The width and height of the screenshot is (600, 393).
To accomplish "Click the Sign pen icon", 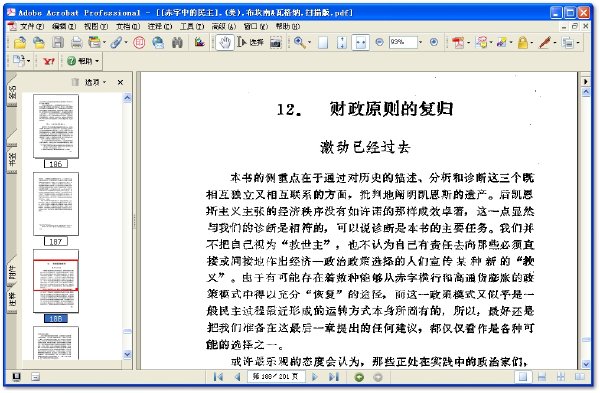I will point(545,42).
